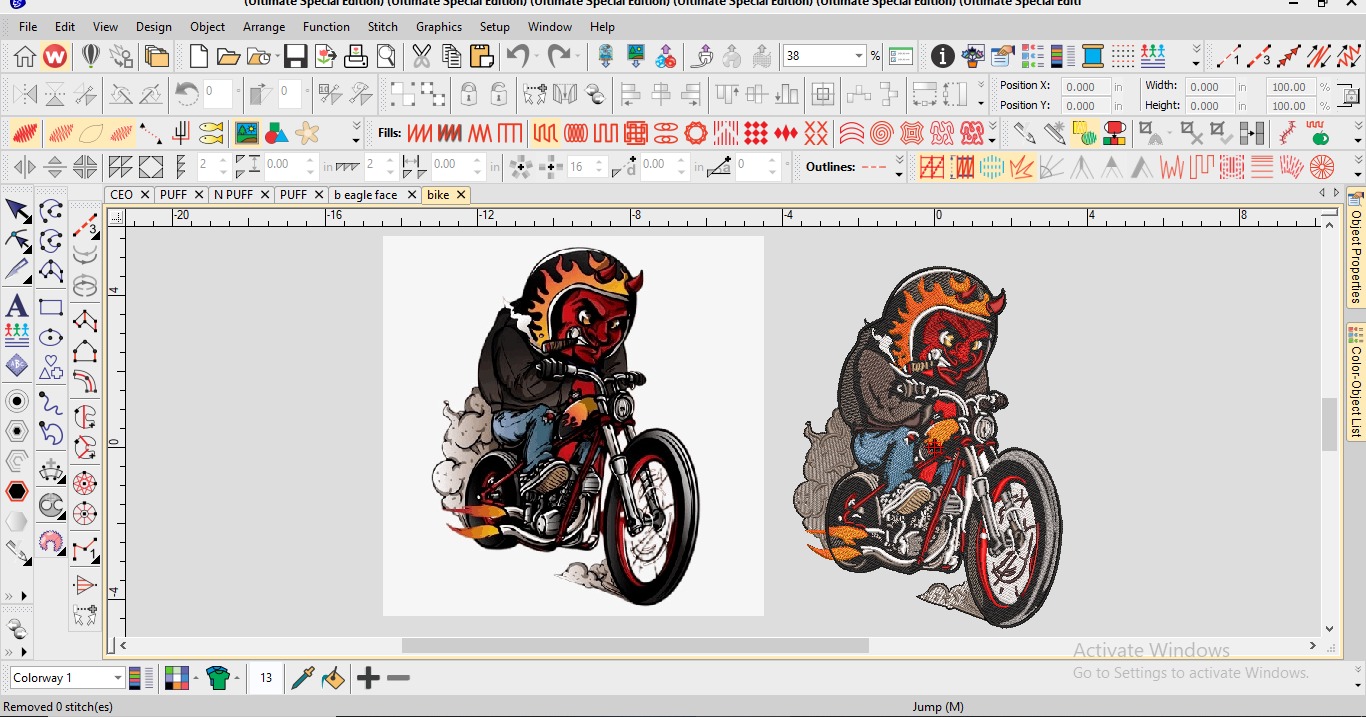Redo the last undone action
The image size is (1366, 717).
click(559, 56)
